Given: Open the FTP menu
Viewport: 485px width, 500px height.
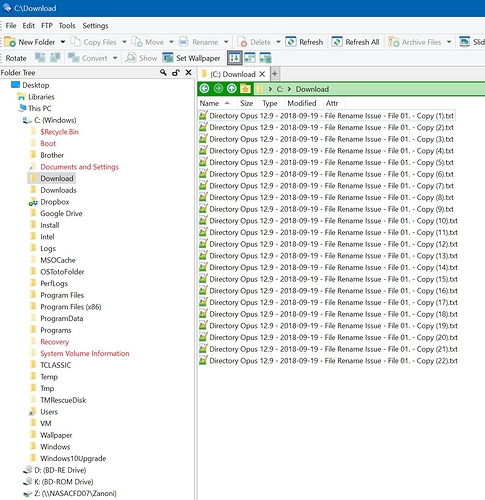Looking at the screenshot, I should [47, 26].
